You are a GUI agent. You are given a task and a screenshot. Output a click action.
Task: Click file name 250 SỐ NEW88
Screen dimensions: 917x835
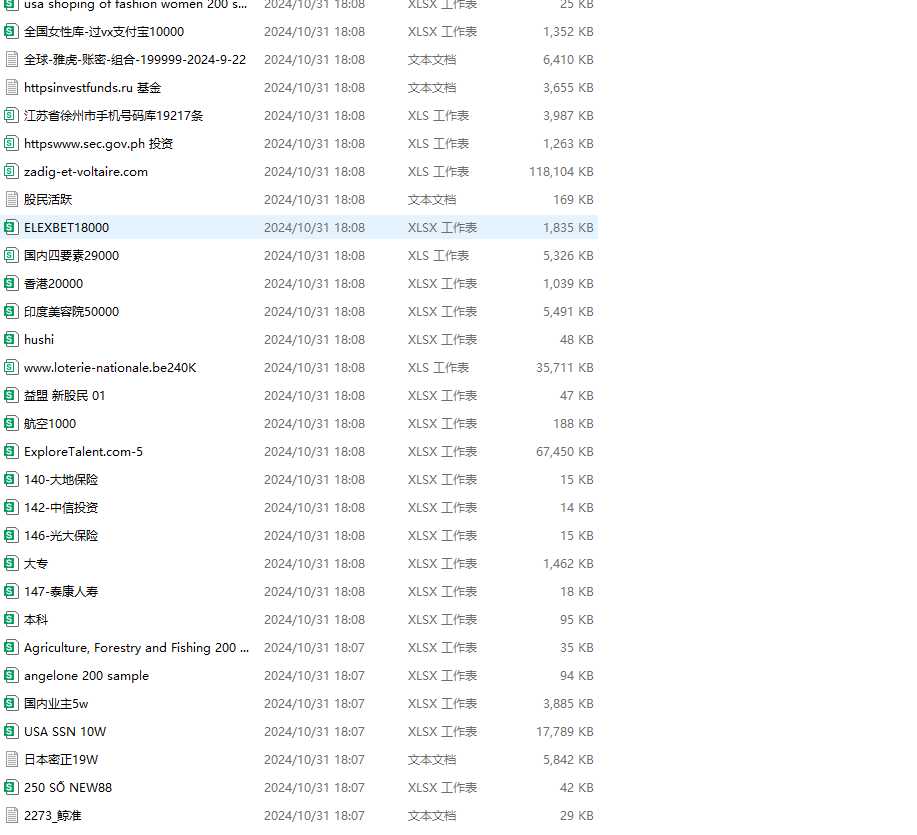pos(68,788)
